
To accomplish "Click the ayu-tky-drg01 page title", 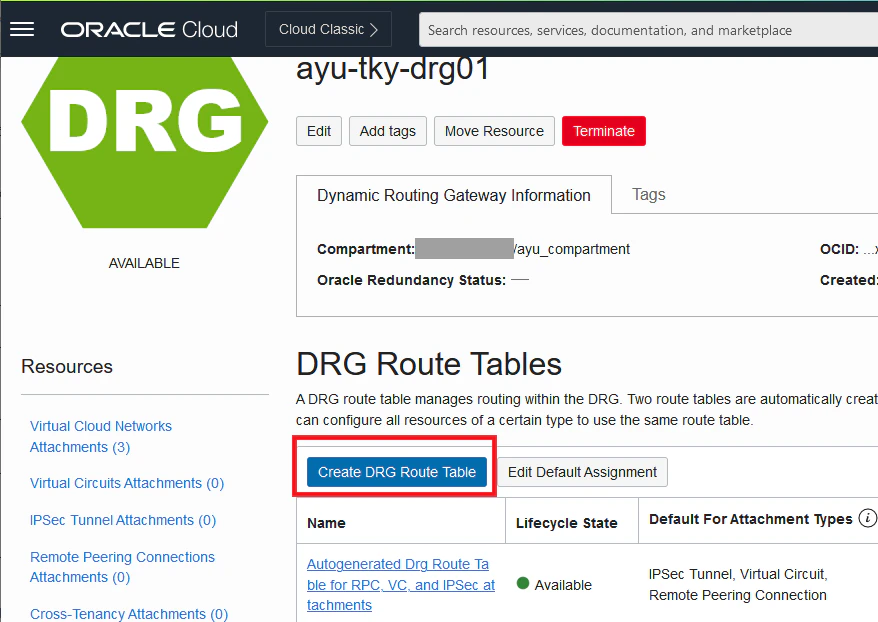I will (x=393, y=69).
